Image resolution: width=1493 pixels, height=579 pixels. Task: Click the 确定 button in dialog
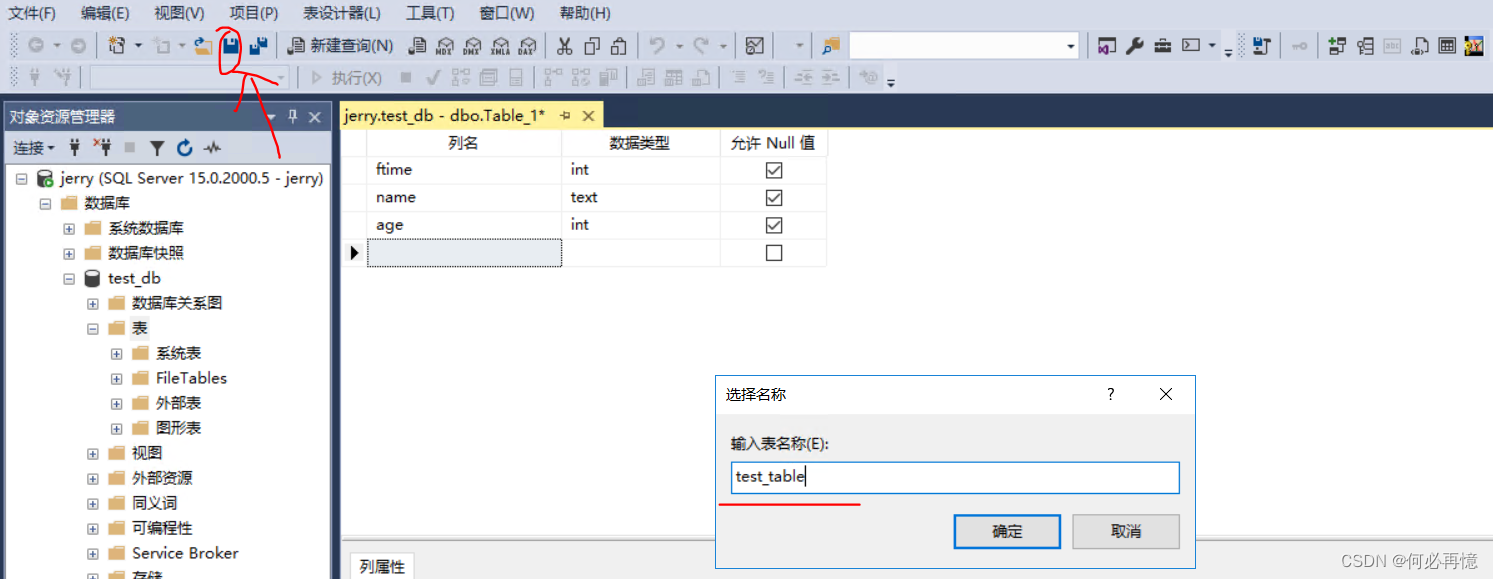click(x=1007, y=531)
